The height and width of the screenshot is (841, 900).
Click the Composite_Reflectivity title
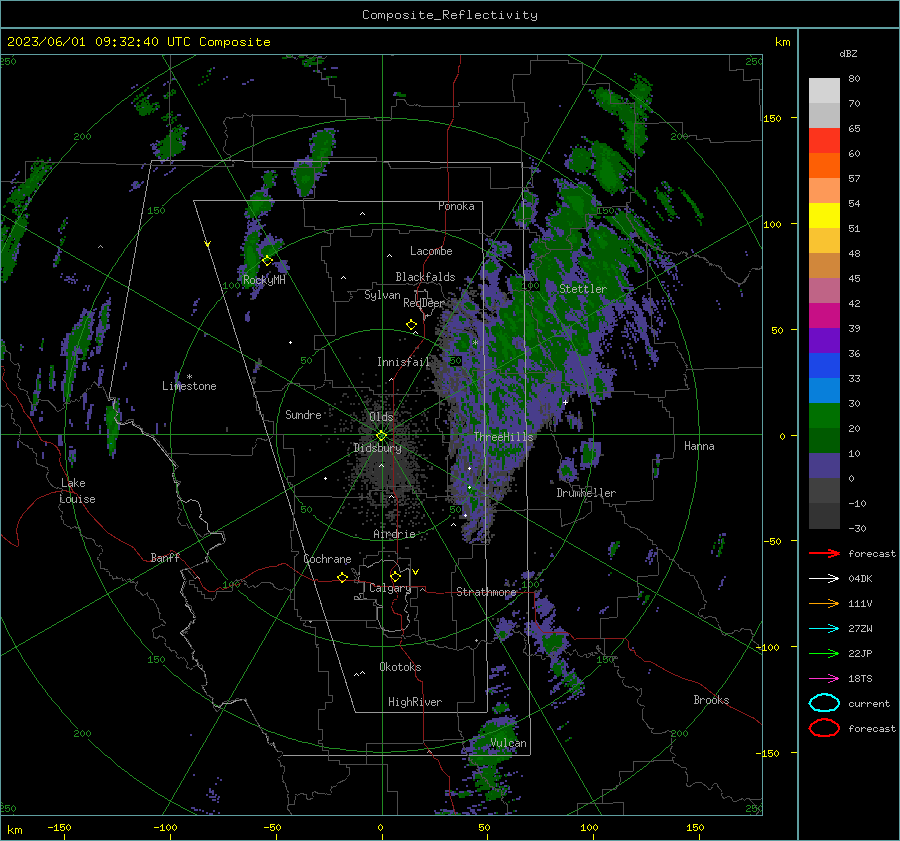coord(450,15)
